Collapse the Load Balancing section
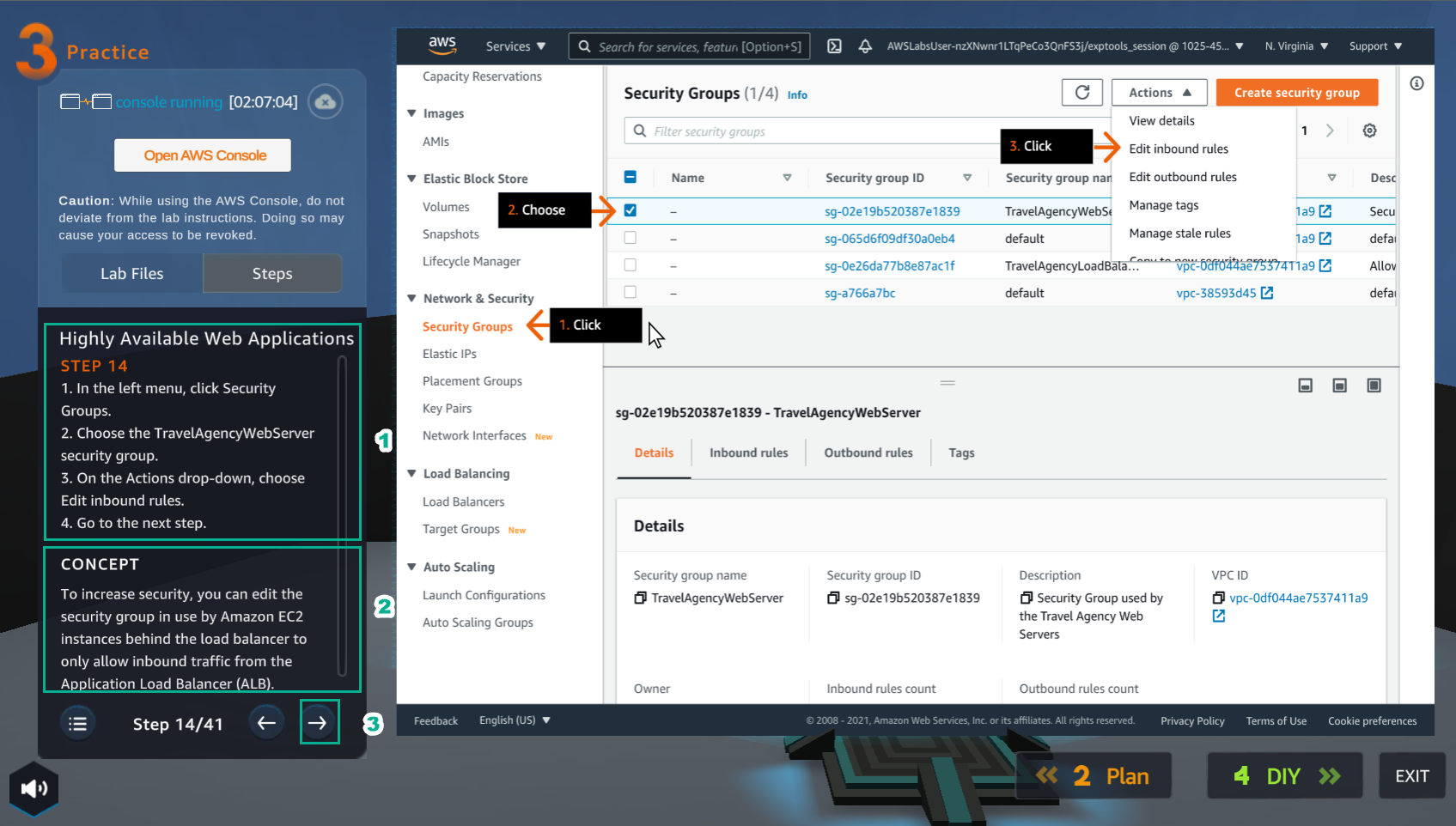This screenshot has height=826, width=1456. tap(411, 474)
